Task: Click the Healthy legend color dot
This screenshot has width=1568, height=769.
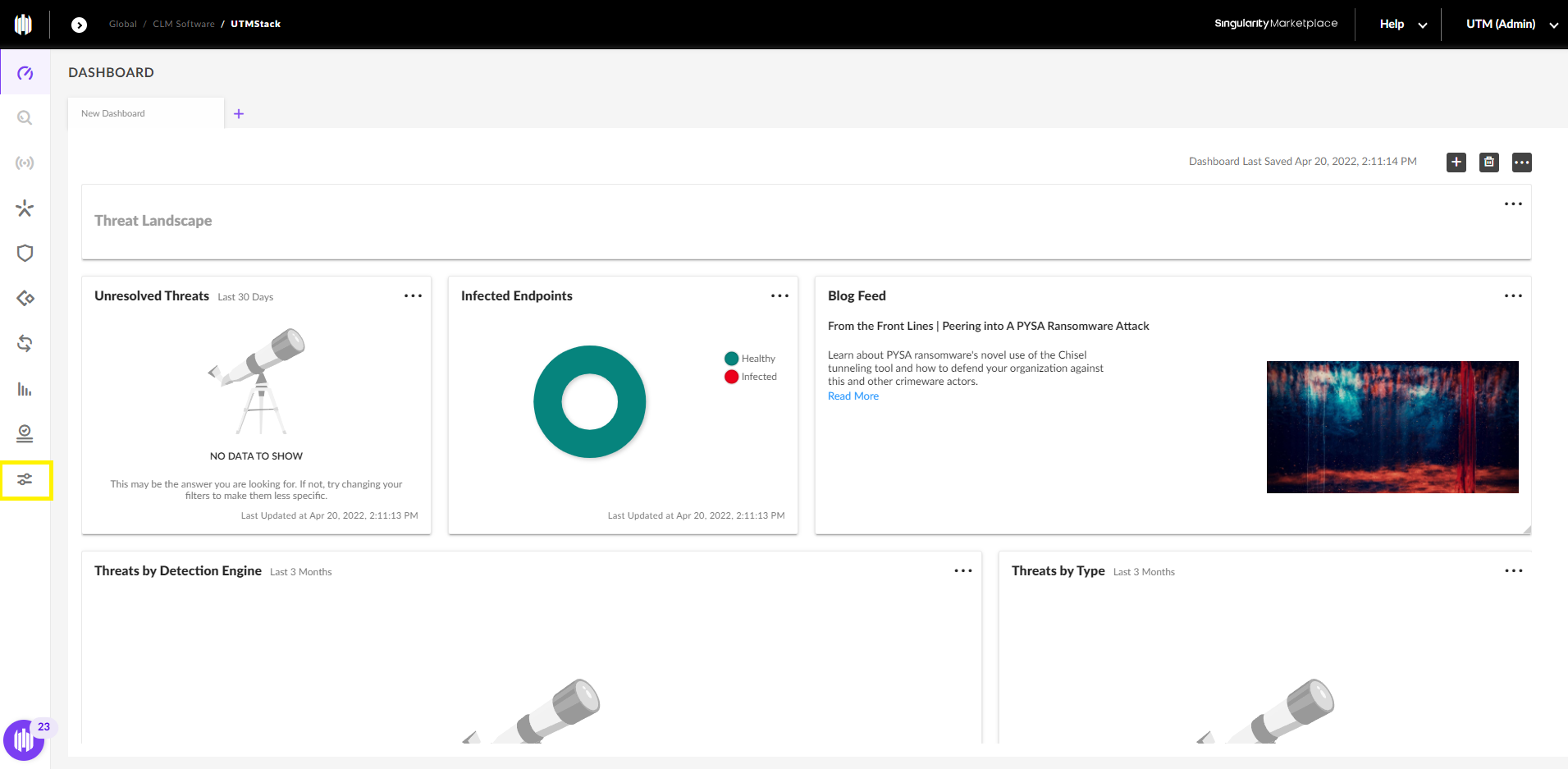Action: click(x=732, y=359)
